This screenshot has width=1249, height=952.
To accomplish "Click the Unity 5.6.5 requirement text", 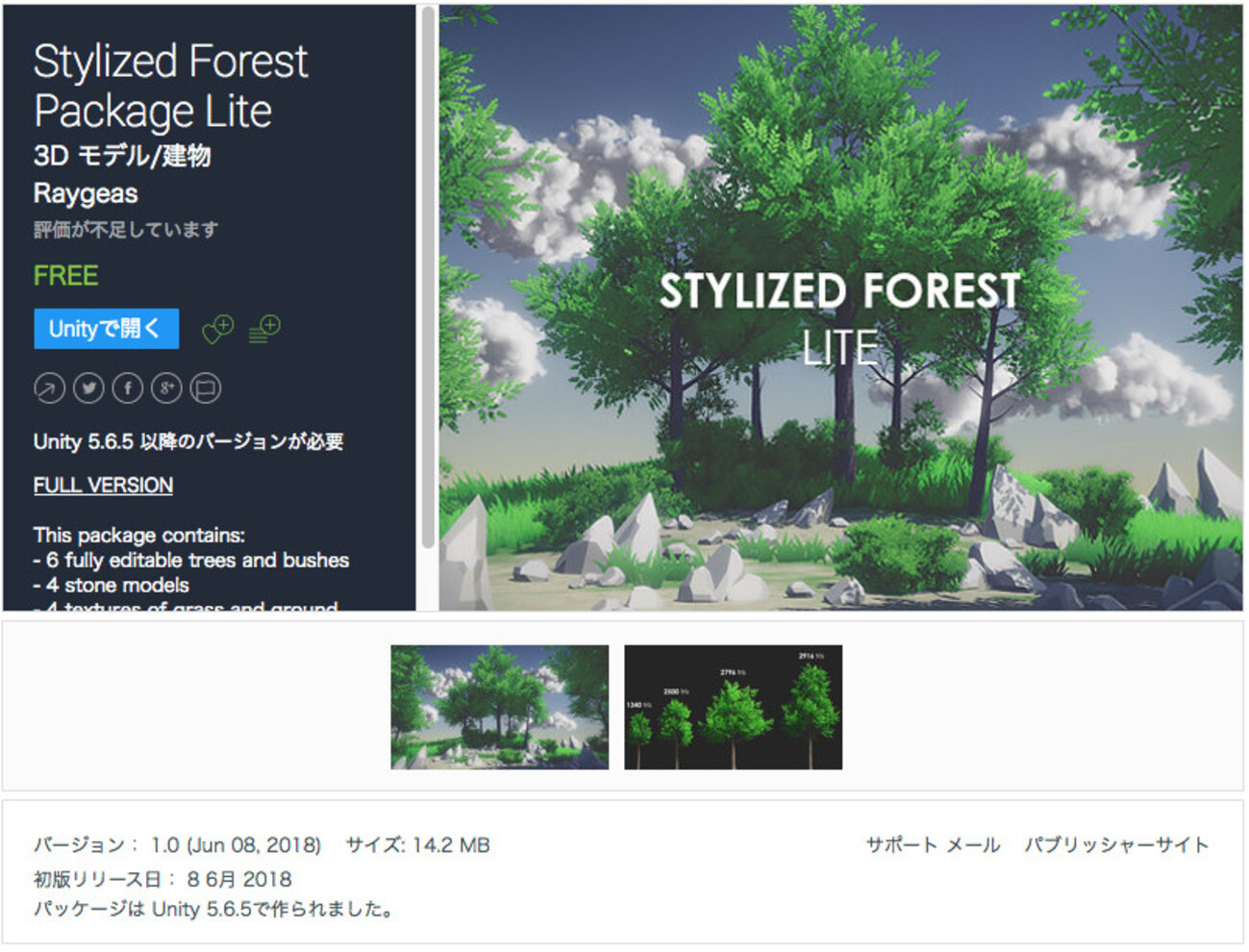I will click(x=188, y=441).
